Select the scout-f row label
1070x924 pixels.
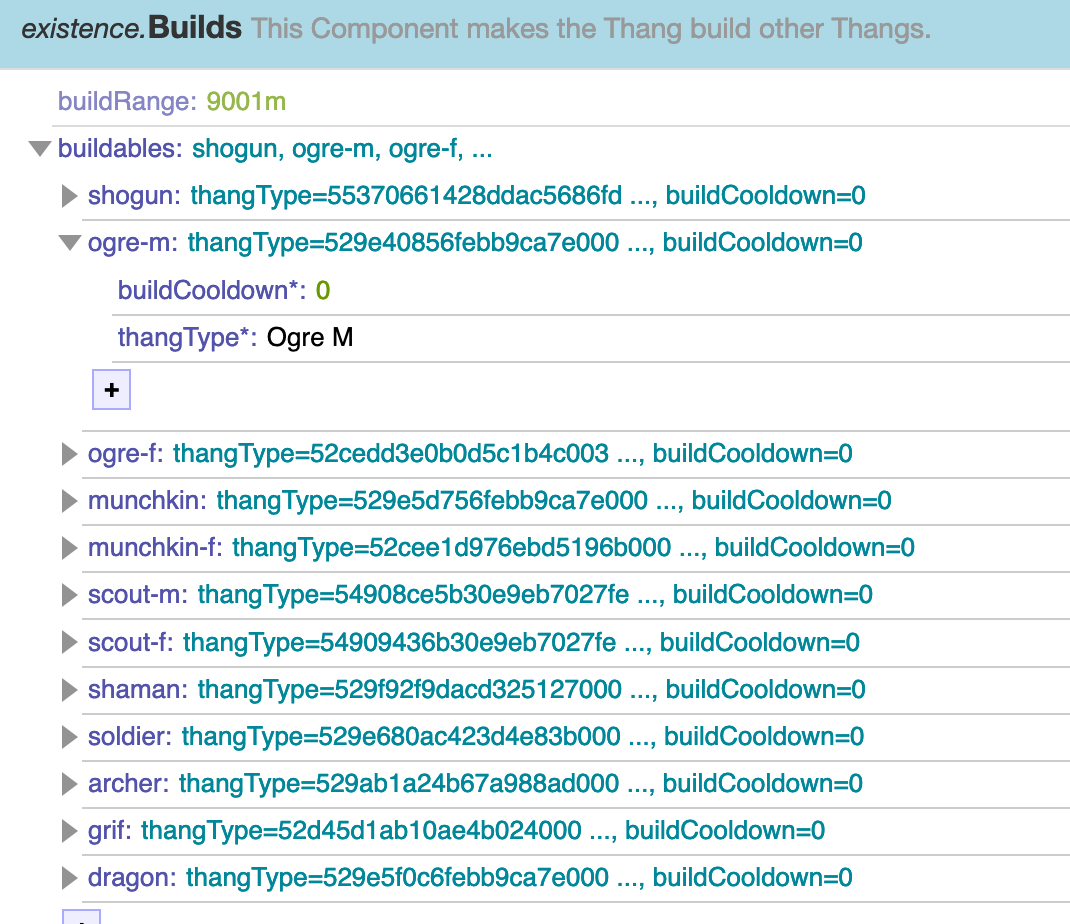click(130, 643)
